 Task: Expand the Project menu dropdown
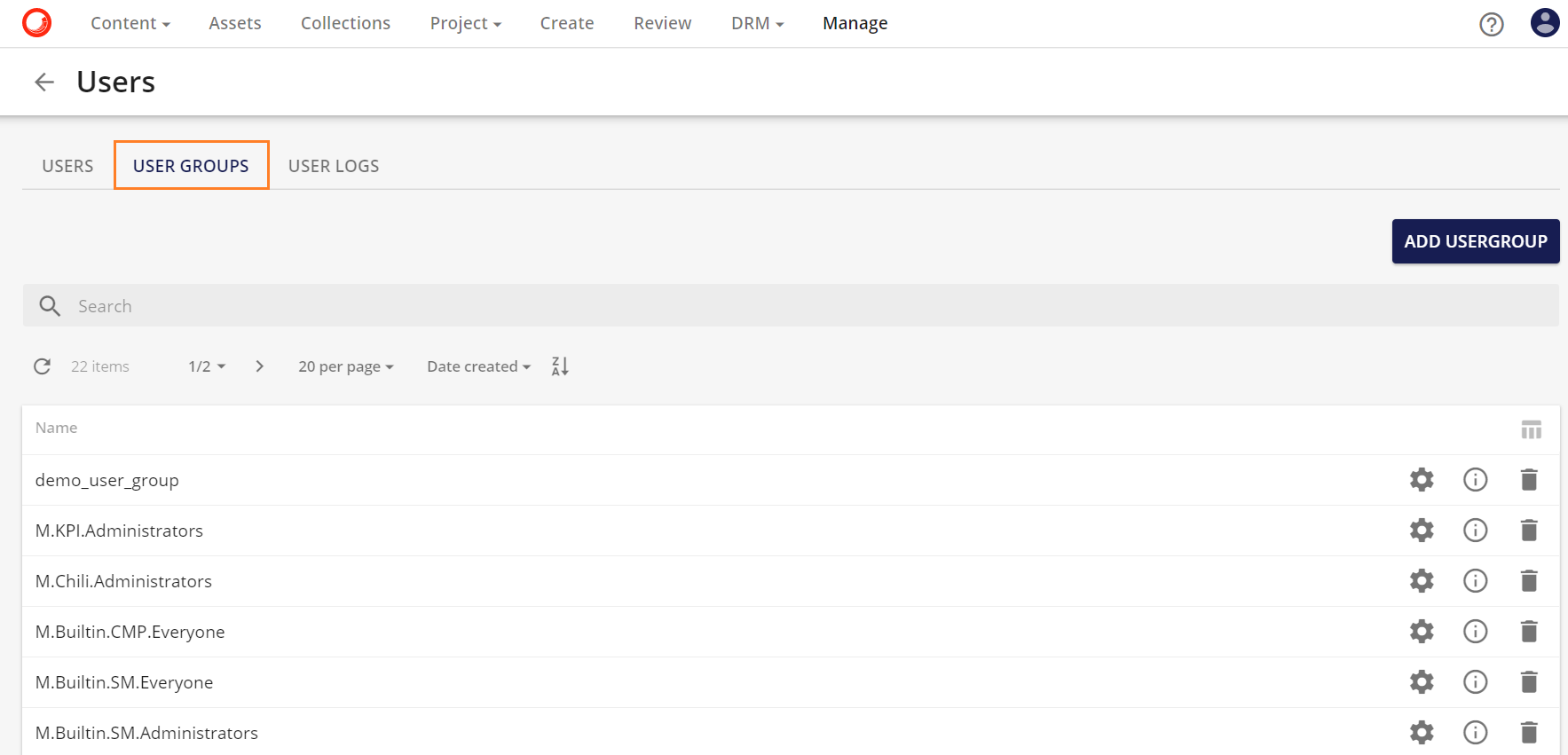point(466,23)
